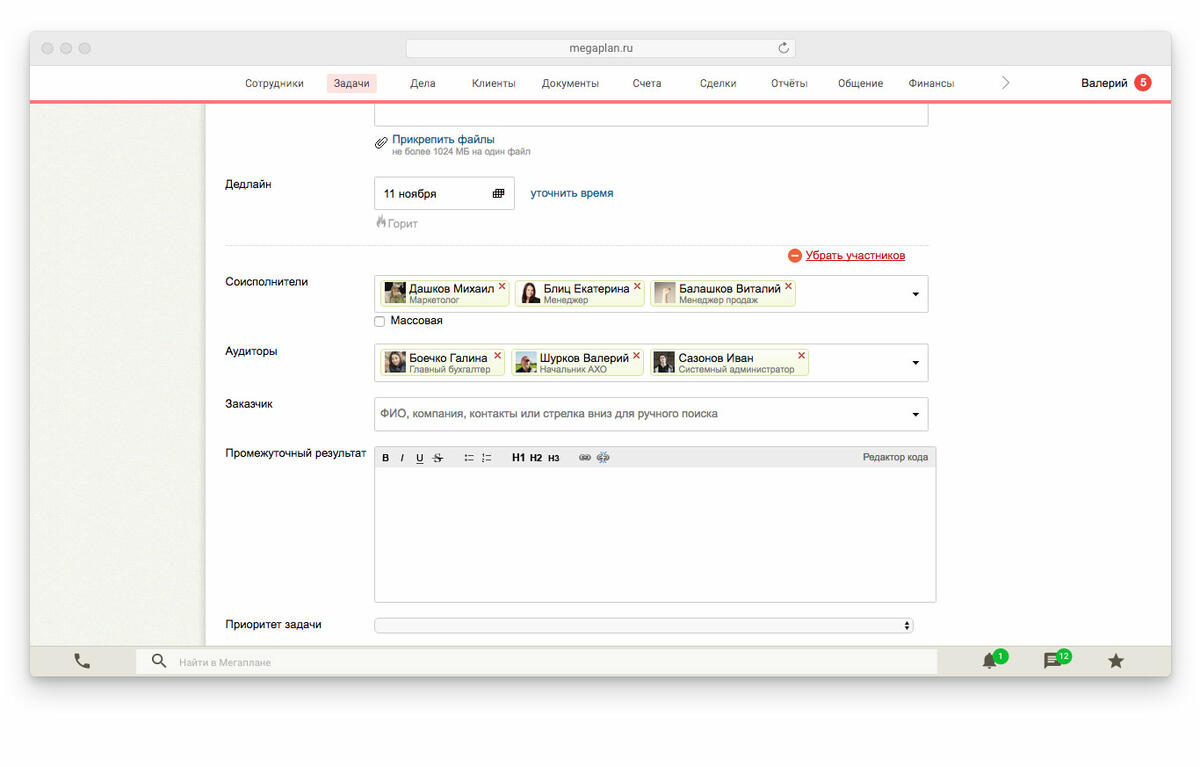Switch to the Клиенты menu tab
The image size is (1200, 767).
(493, 84)
